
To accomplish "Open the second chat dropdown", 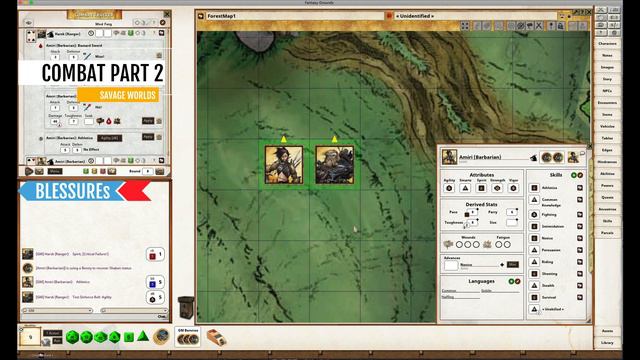I will [x=134, y=311].
